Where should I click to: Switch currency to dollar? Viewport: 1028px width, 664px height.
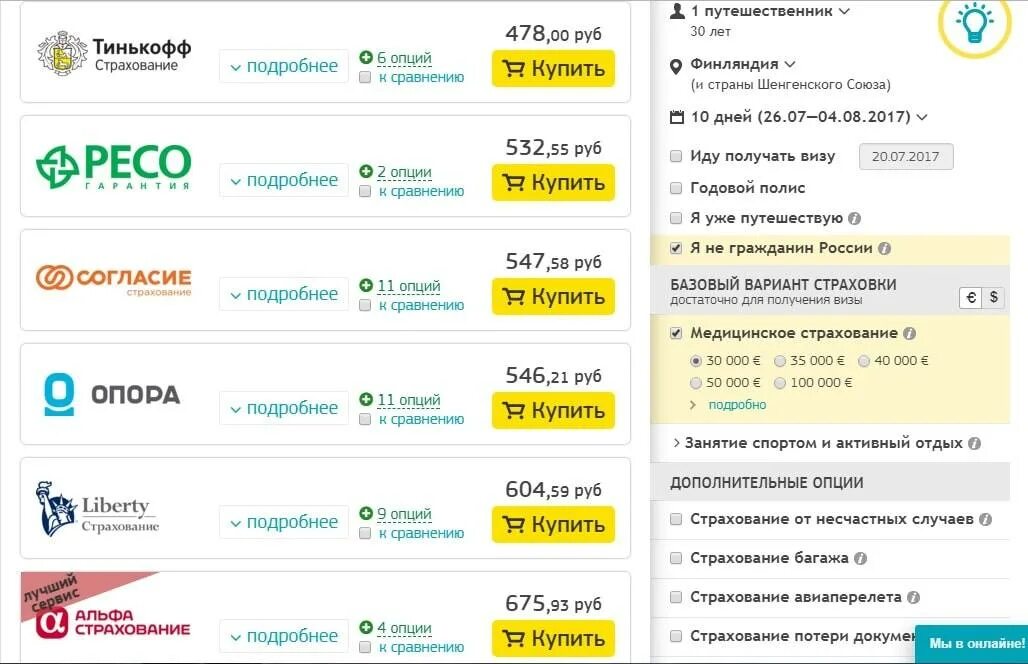[x=994, y=297]
